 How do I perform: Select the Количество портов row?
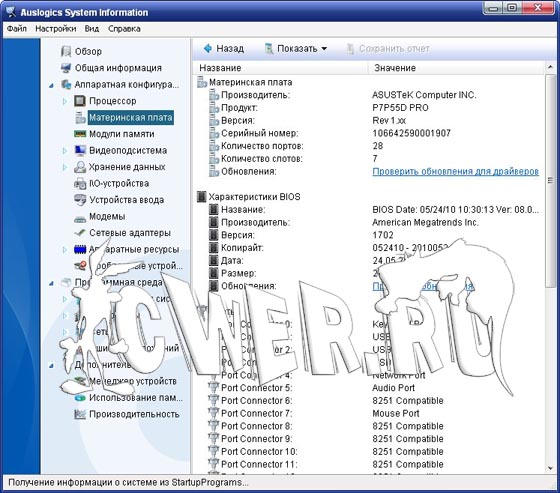369,146
